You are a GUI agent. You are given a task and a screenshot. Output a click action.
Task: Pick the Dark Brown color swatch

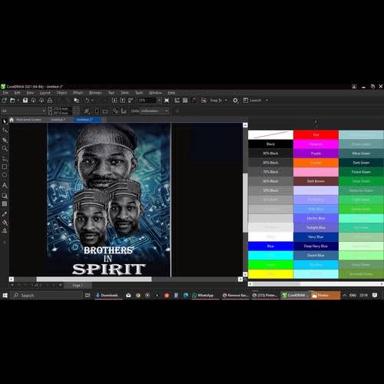(316, 181)
